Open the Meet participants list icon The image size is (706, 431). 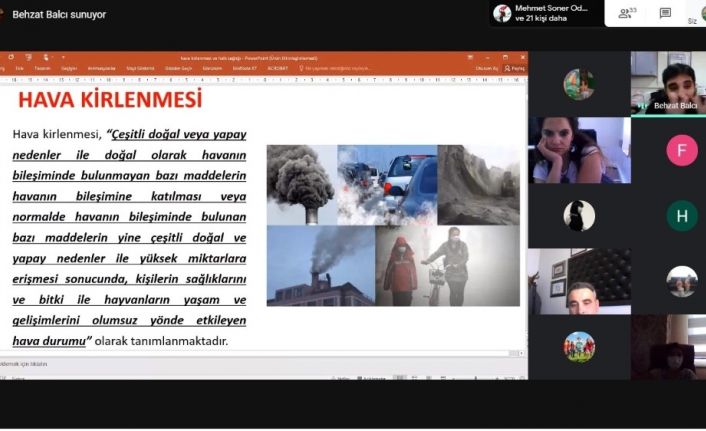tap(627, 13)
